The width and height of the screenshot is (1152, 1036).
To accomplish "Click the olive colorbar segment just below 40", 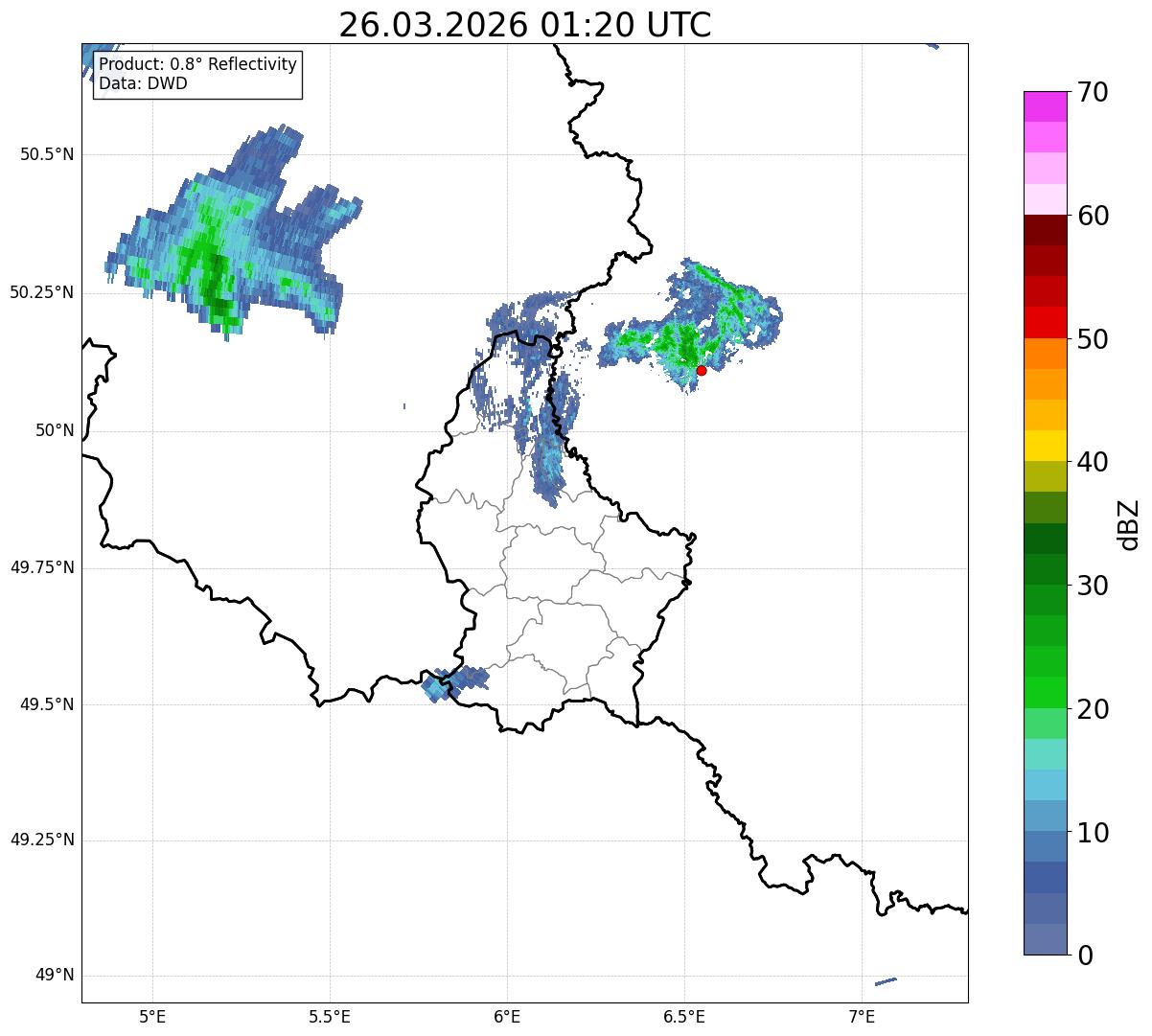I will (x=1045, y=476).
